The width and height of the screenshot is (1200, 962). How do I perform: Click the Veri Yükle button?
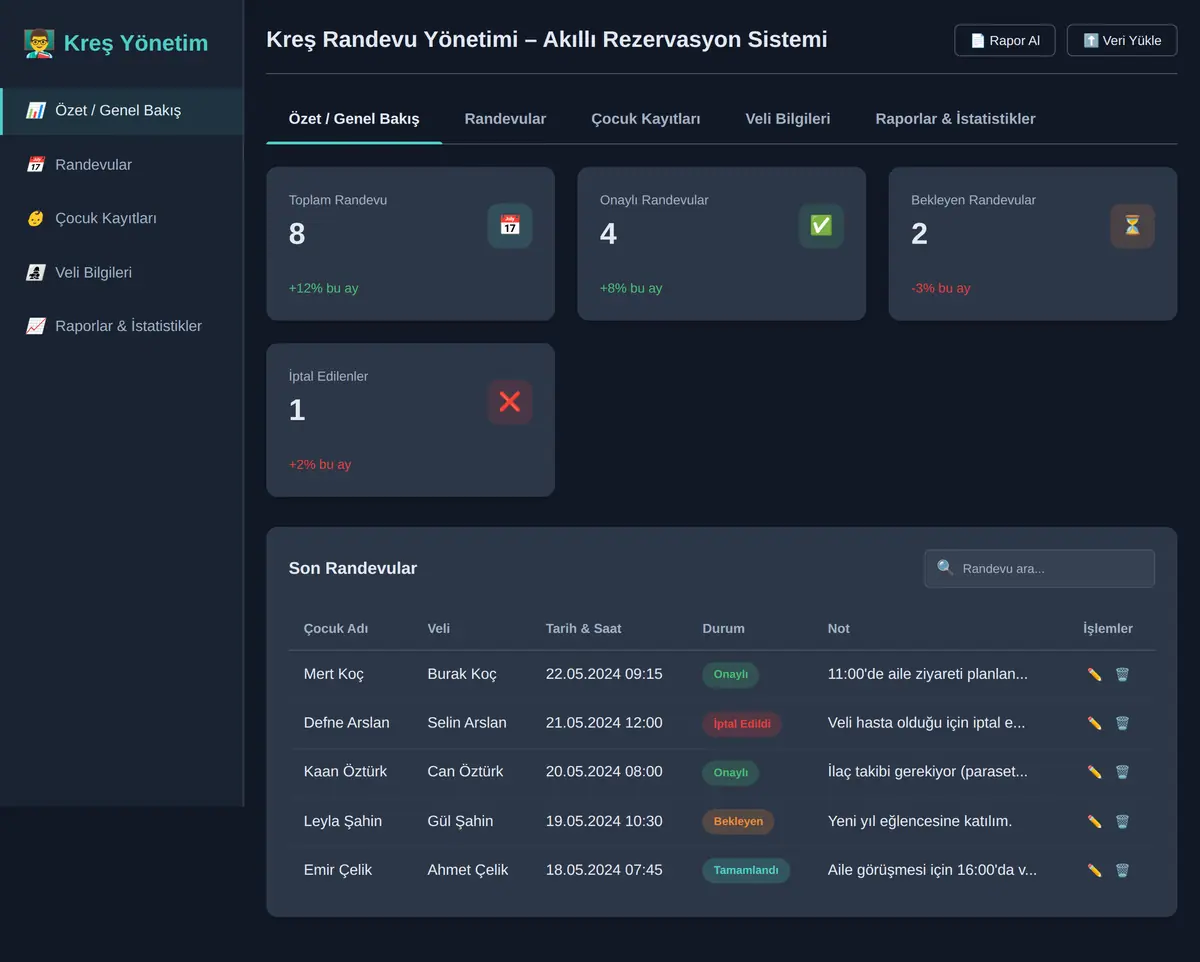1122,41
